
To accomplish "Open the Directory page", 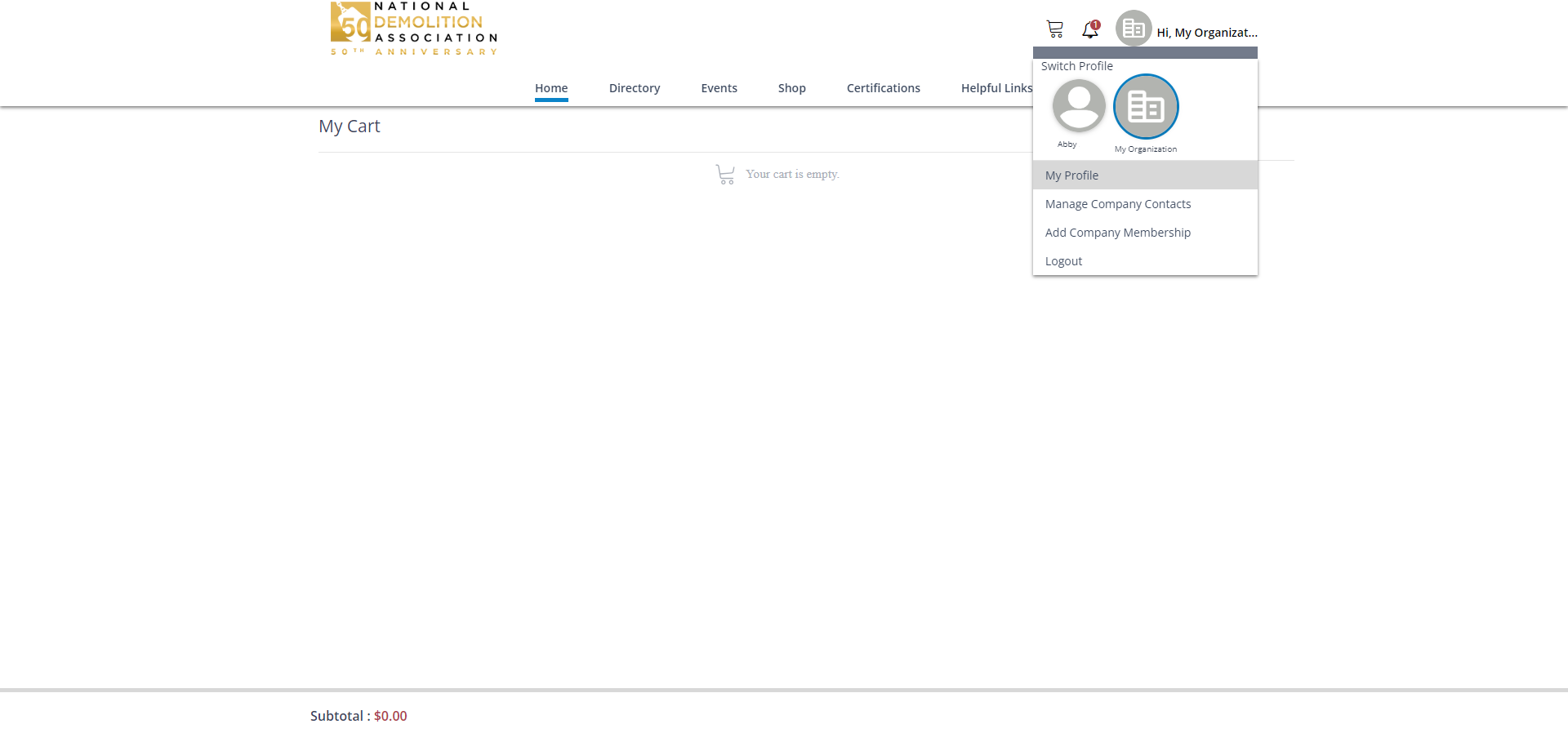I will click(x=635, y=88).
